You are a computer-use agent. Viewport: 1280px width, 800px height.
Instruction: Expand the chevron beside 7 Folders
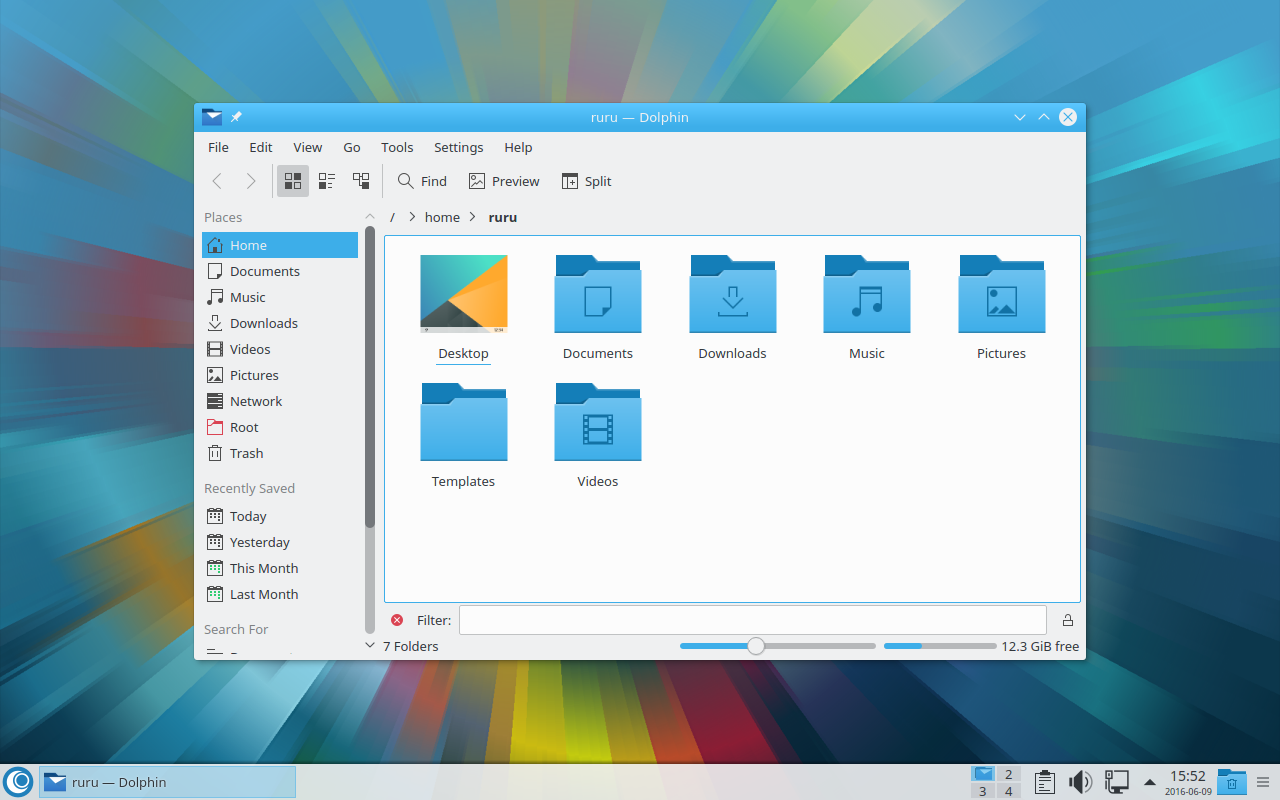tap(370, 646)
